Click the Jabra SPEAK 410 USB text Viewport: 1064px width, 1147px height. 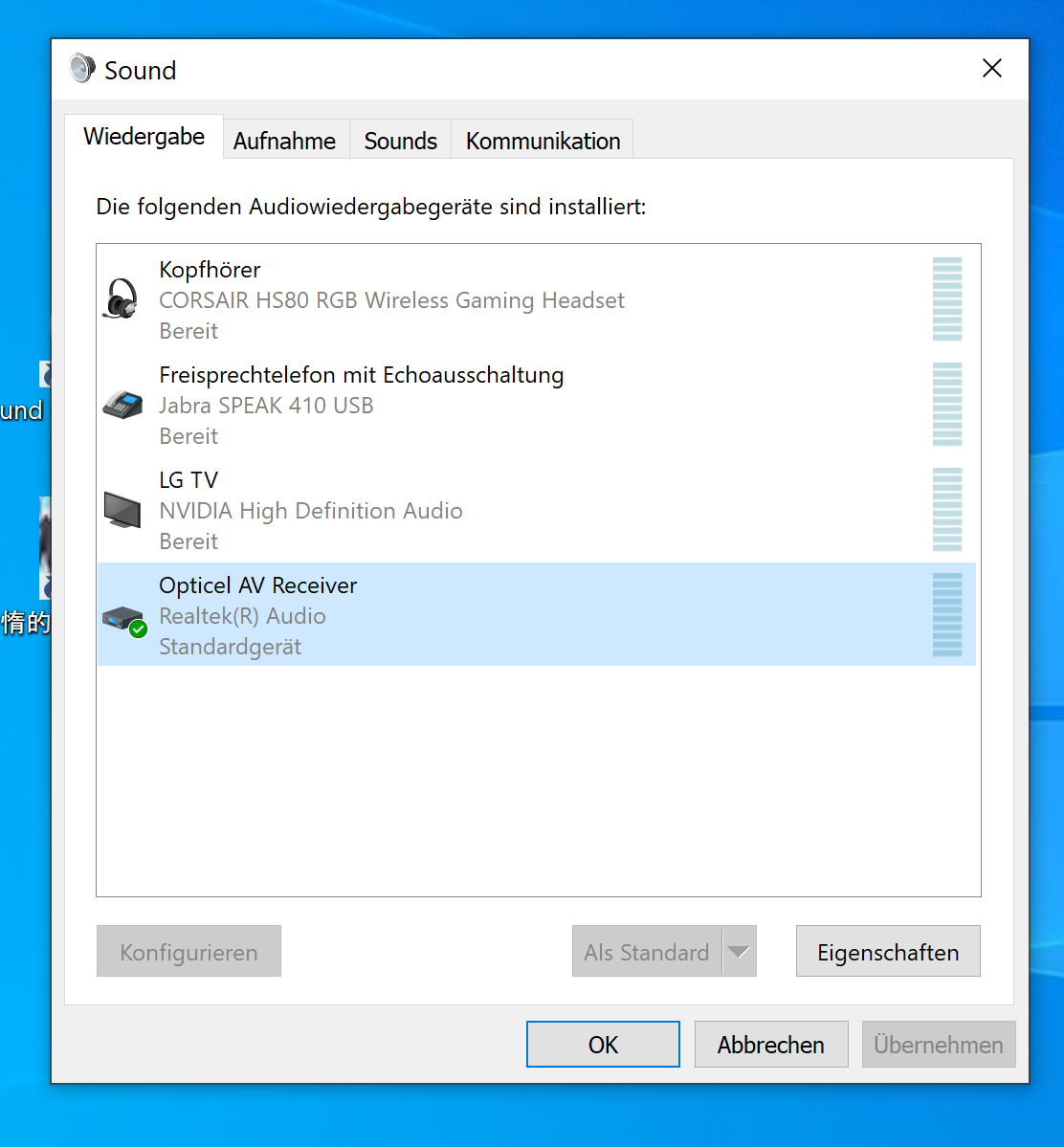coord(266,406)
